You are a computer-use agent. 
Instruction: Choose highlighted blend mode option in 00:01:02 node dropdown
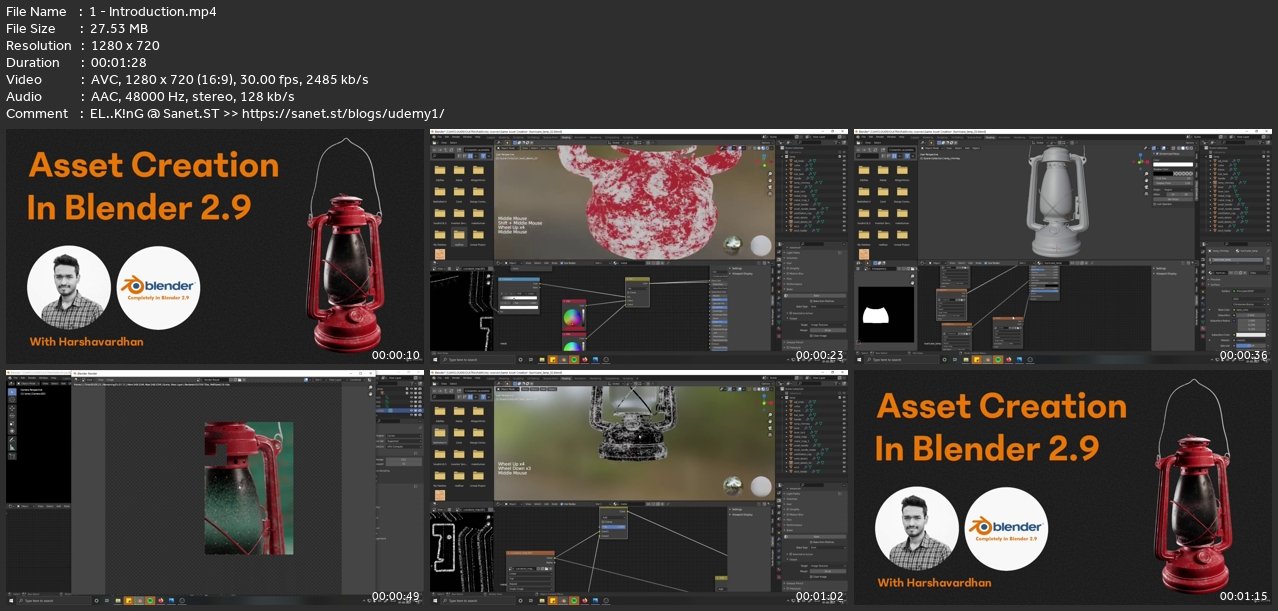click(613, 526)
